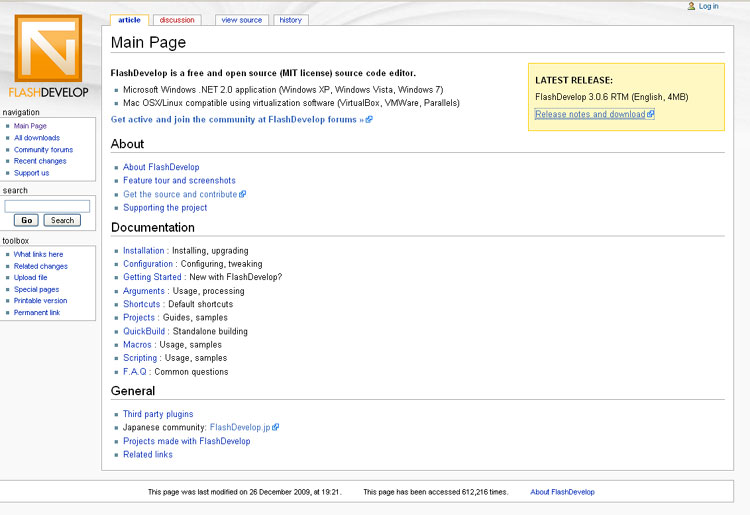This screenshot has height=515, width=750.
Task: Open All downloads in navigation
Action: (37, 138)
